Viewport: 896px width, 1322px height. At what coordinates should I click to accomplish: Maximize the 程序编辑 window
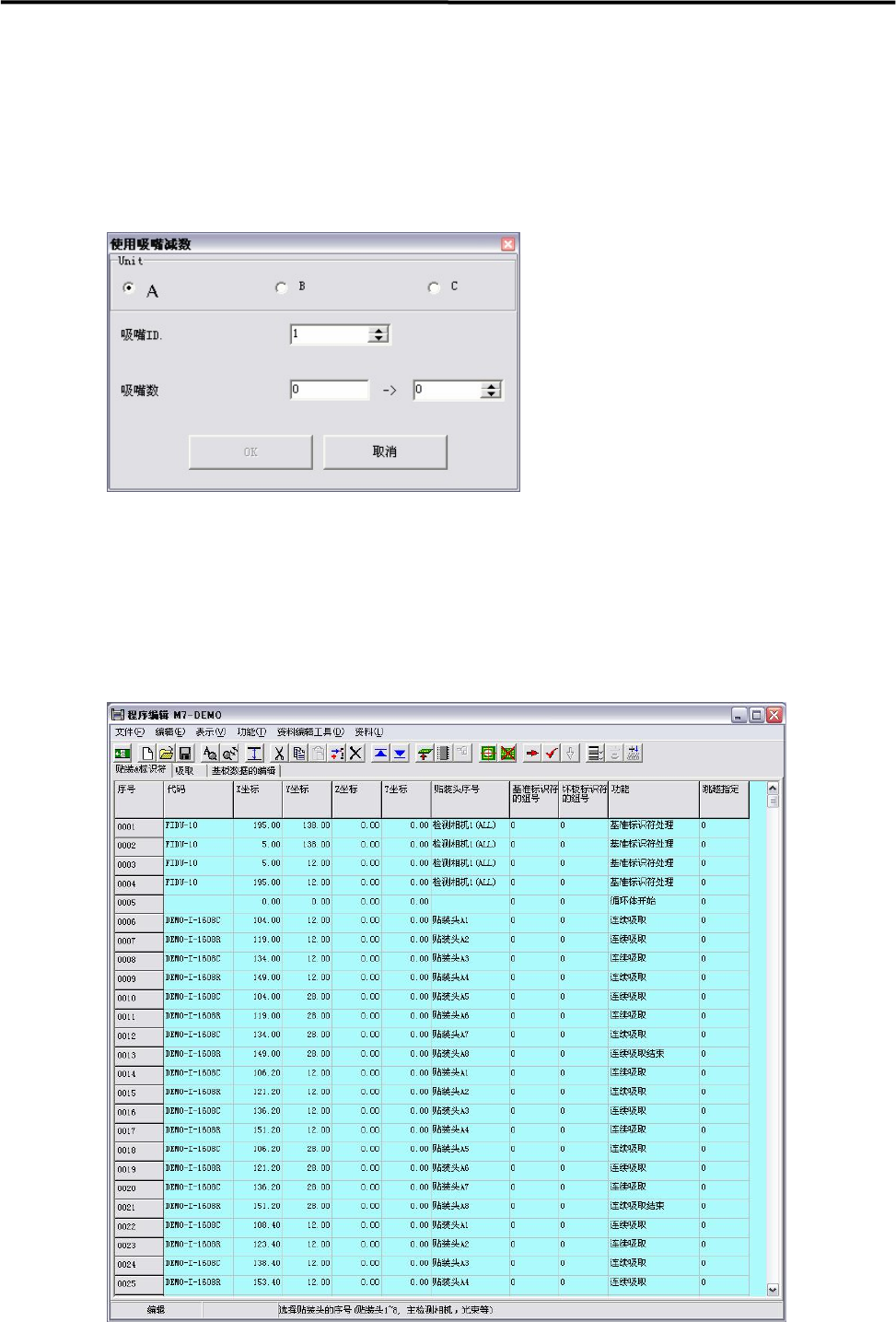(x=756, y=715)
